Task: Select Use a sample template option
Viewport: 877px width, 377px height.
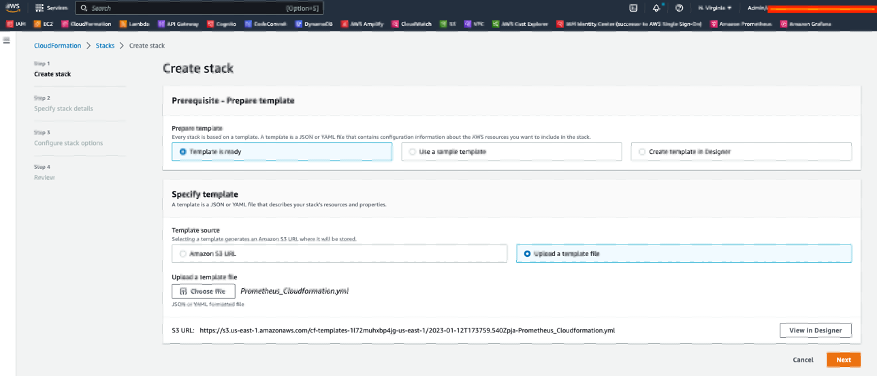Action: (x=511, y=152)
